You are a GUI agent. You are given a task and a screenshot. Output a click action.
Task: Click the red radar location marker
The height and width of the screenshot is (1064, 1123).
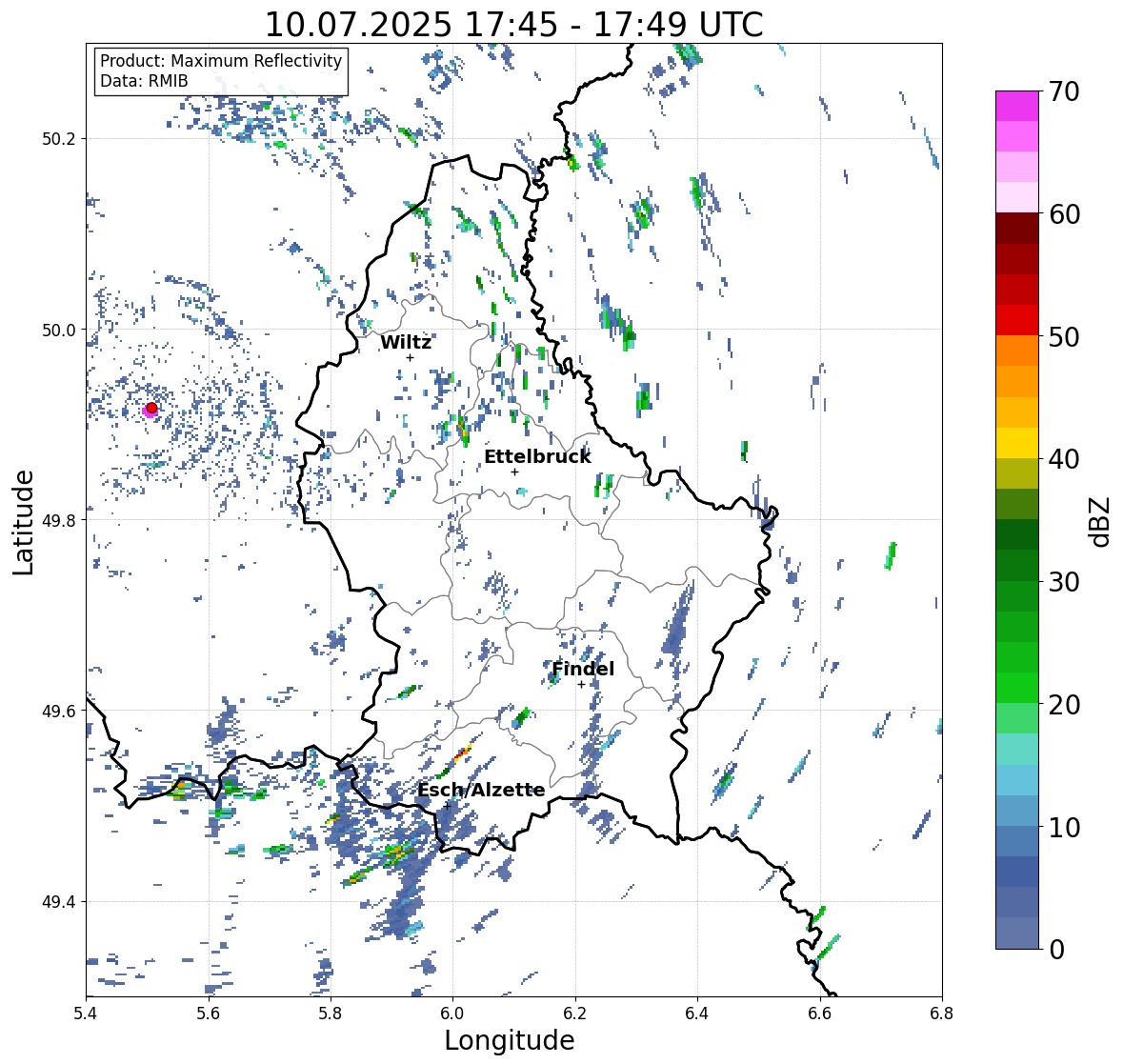(x=151, y=408)
